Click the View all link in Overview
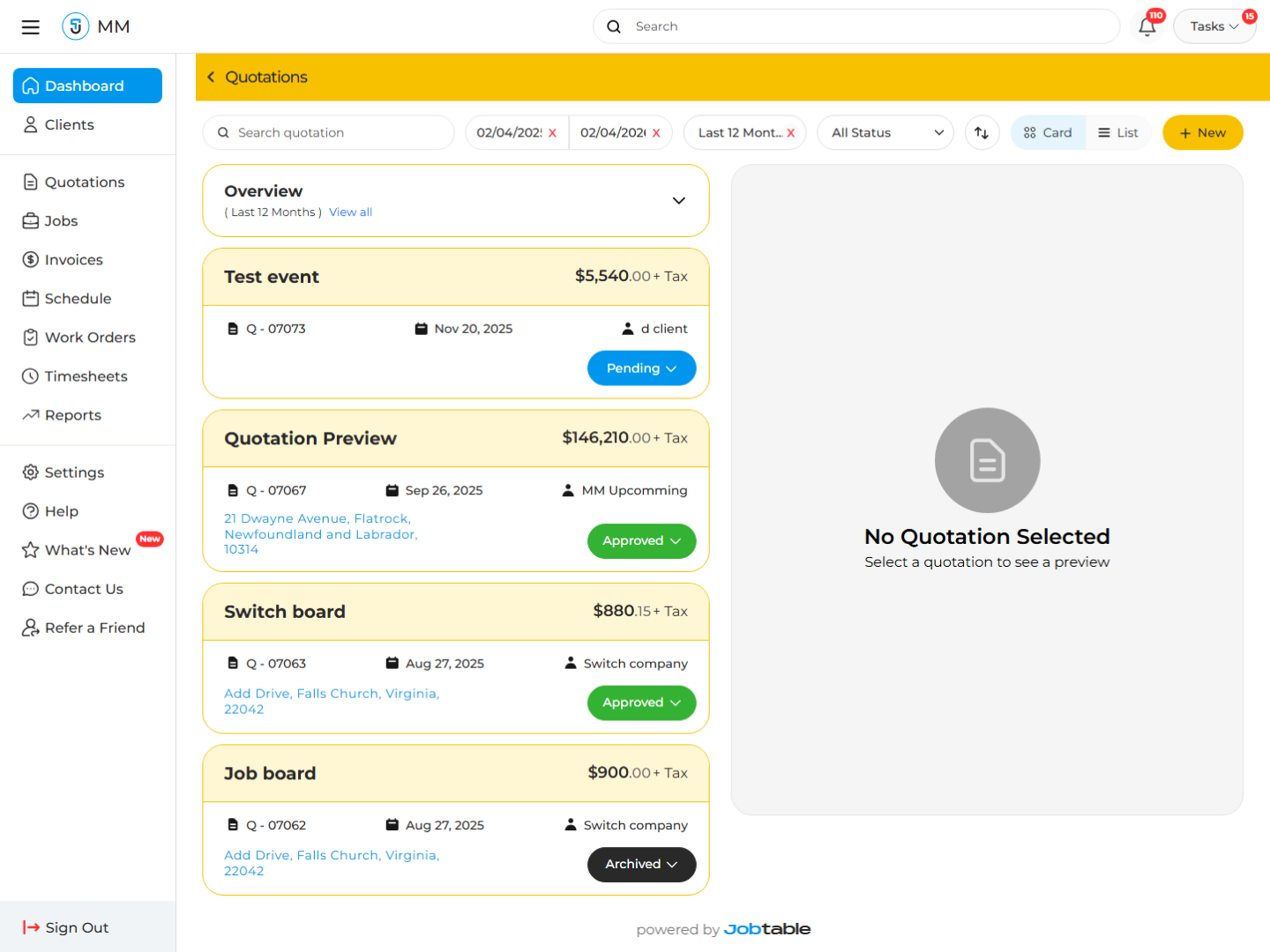The width and height of the screenshot is (1270, 952). (x=350, y=212)
